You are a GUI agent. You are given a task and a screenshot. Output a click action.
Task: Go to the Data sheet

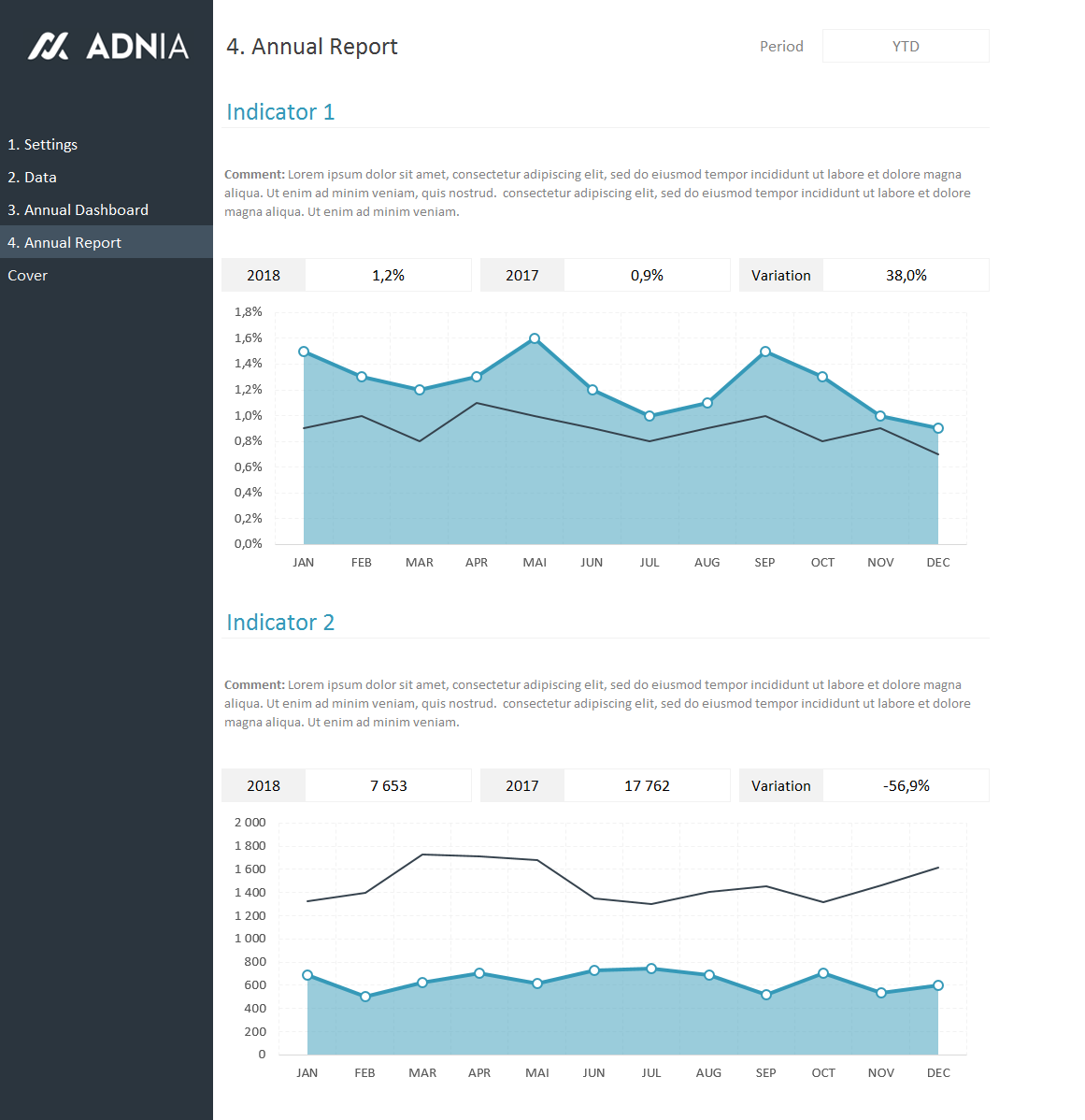33,178
